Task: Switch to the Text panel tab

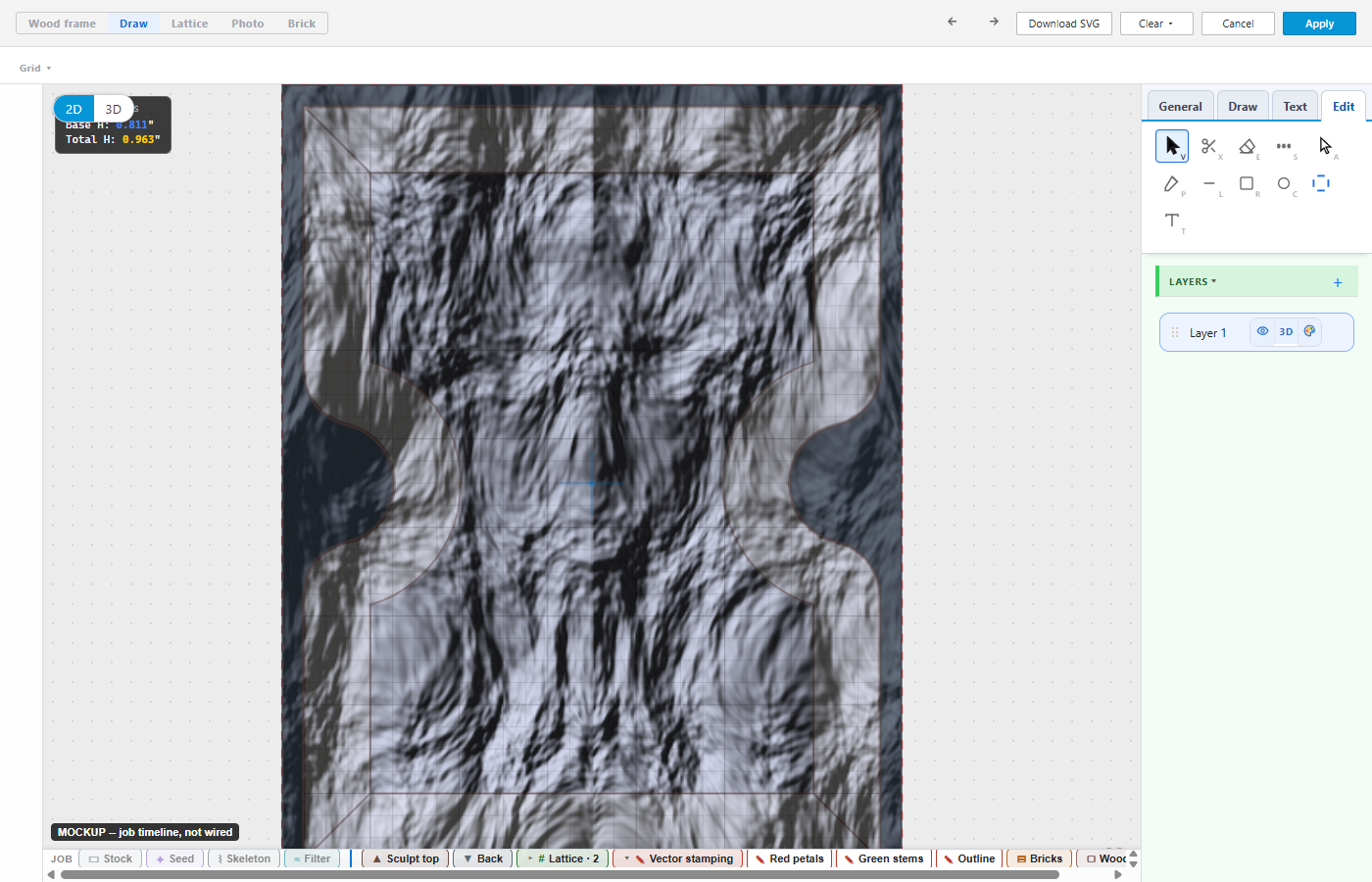Action: tap(1295, 107)
